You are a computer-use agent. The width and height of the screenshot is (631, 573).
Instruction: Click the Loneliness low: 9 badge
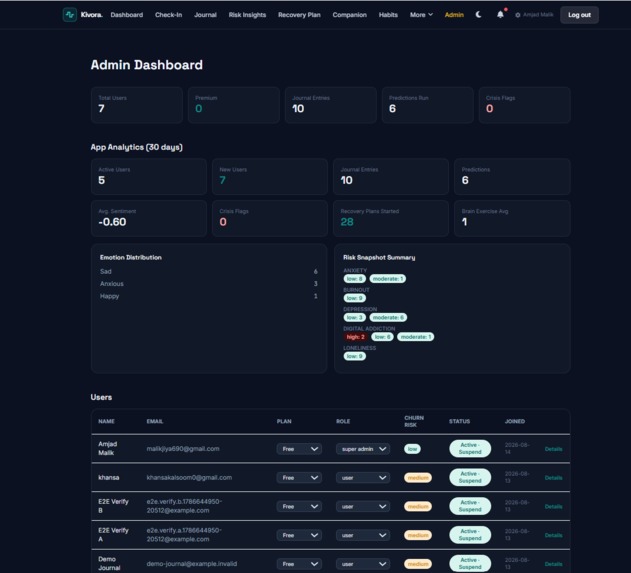point(355,356)
